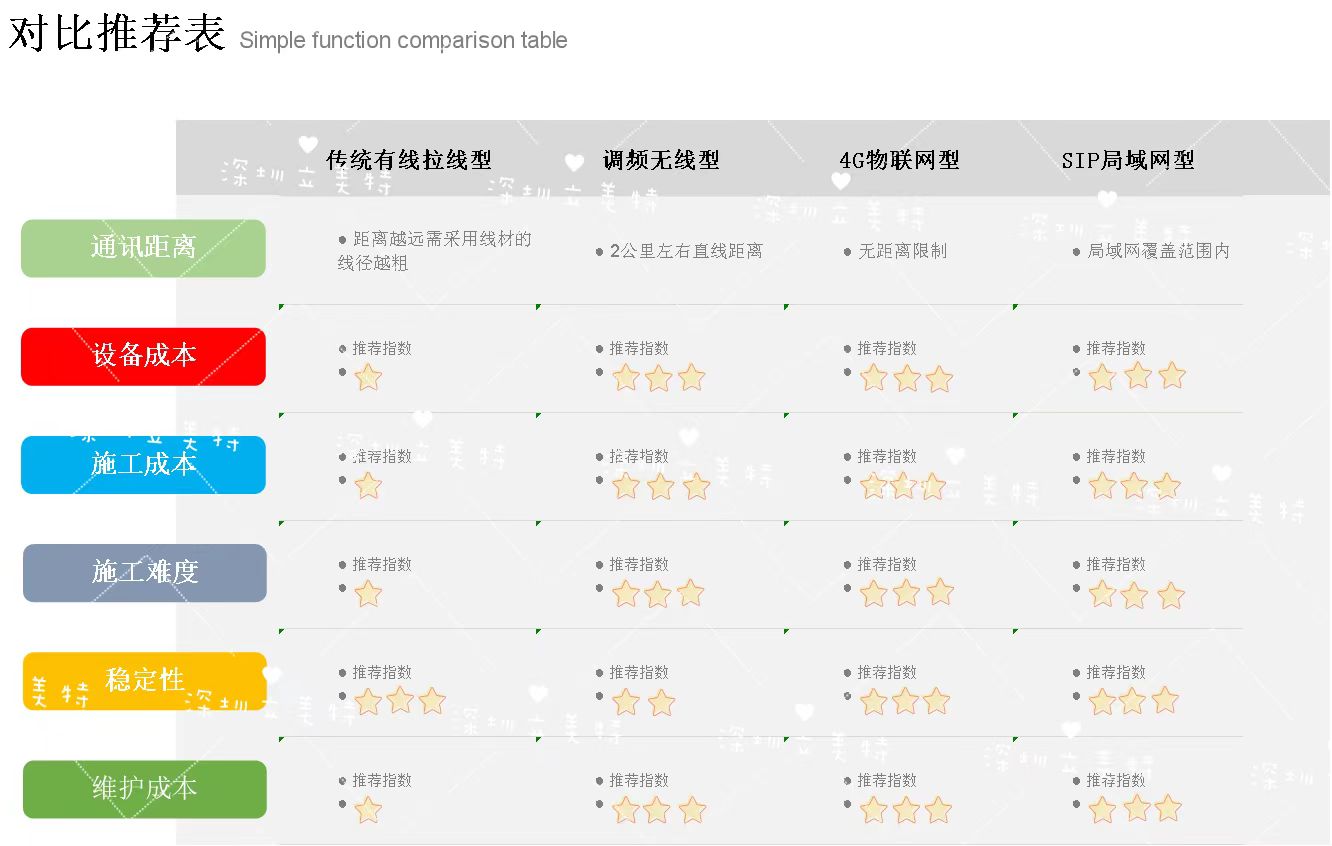This screenshot has height=846, width=1332.
Task: Click the two-star 稳定性 rating under 调频无线型
Action: (x=644, y=702)
